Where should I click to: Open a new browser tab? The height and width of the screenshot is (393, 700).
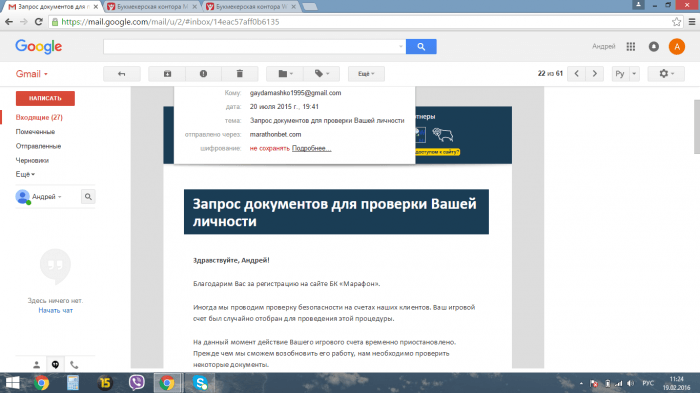pyautogui.click(x=310, y=7)
